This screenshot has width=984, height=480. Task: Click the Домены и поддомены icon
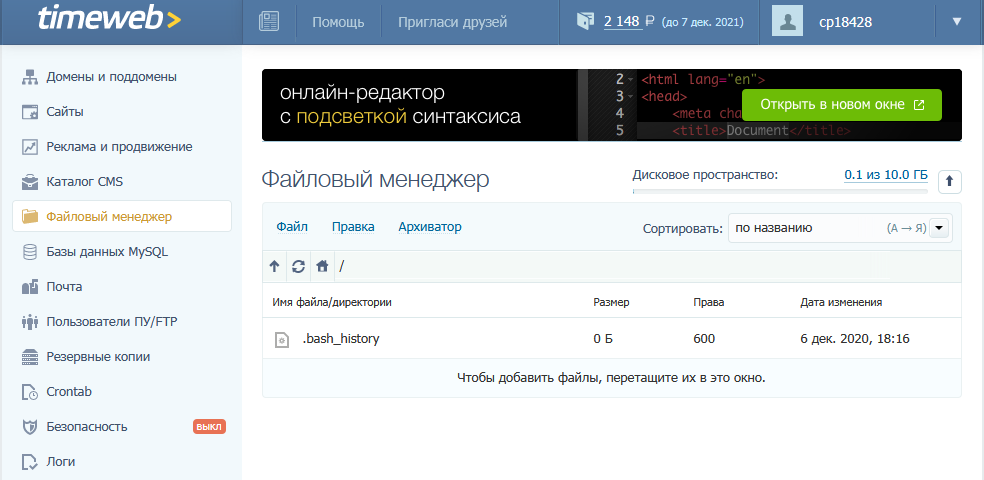pyautogui.click(x=29, y=77)
